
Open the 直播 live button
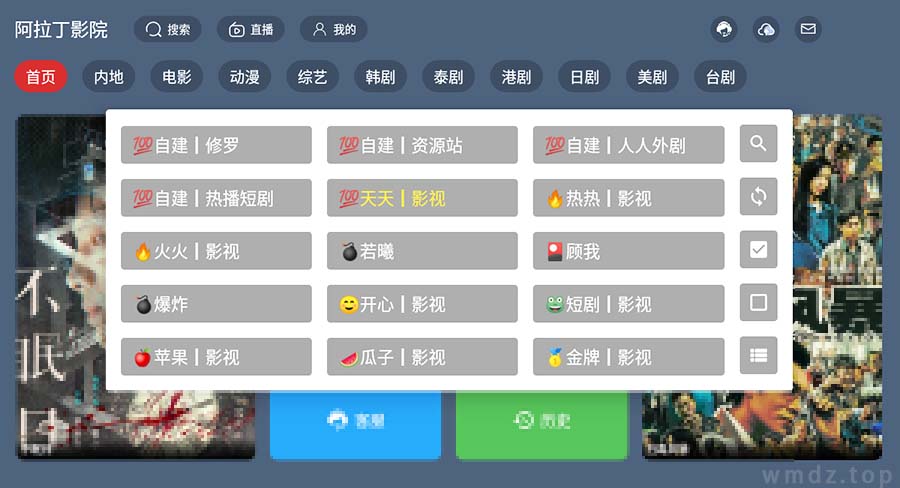(251, 29)
